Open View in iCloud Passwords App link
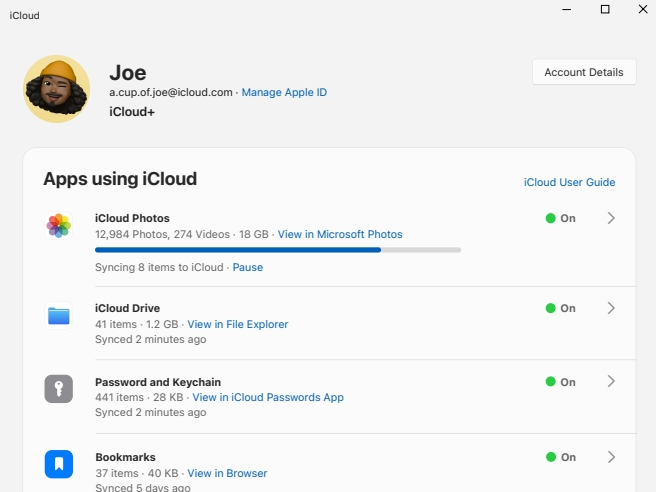Screen dimensions: 656x492 [x=268, y=397]
